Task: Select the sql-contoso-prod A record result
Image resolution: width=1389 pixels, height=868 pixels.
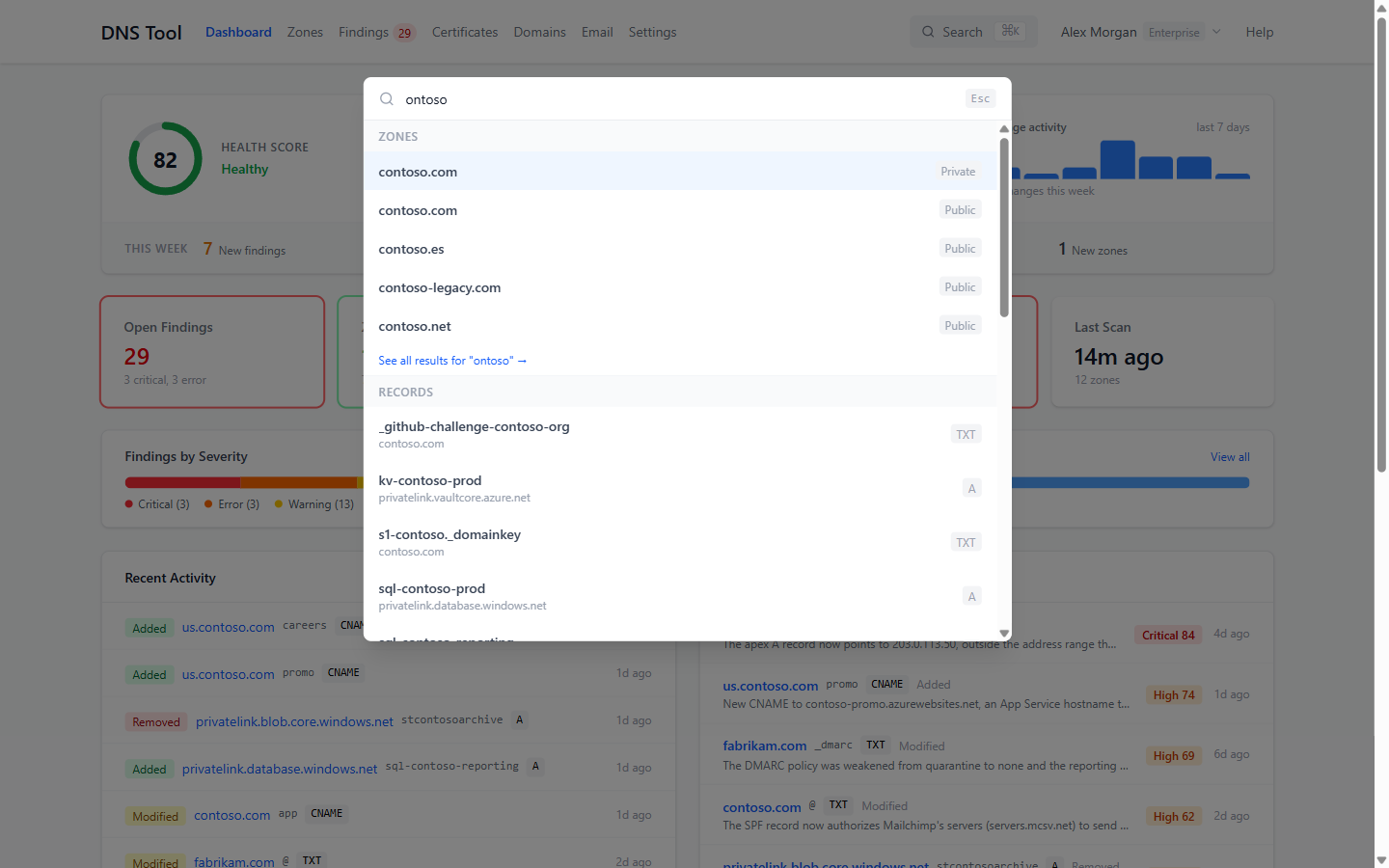Action: tap(680, 596)
